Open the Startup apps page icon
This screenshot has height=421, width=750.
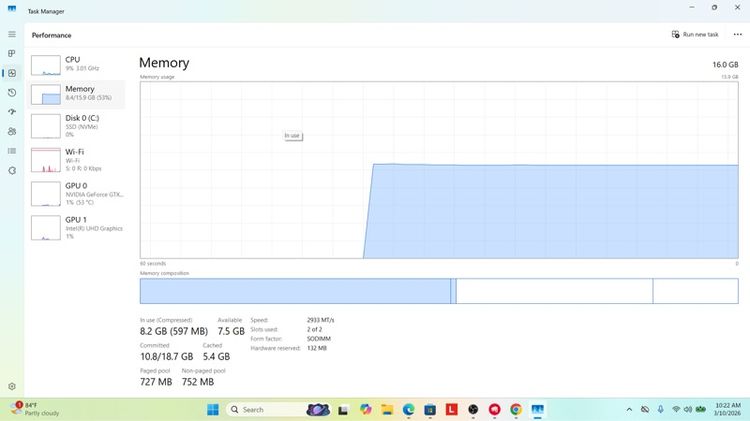tap(12, 111)
